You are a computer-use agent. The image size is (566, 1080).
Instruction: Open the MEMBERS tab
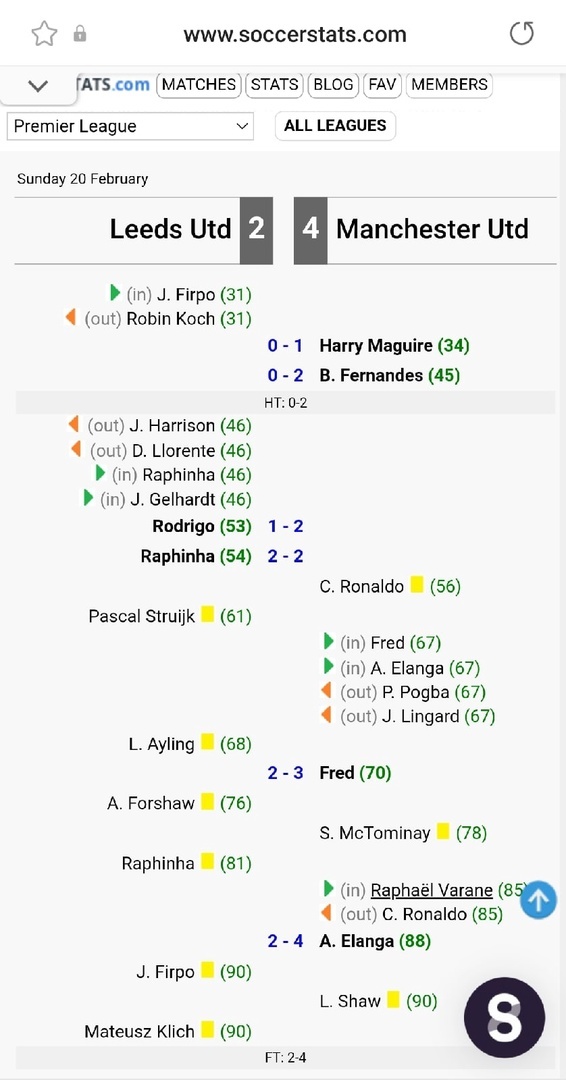point(450,85)
